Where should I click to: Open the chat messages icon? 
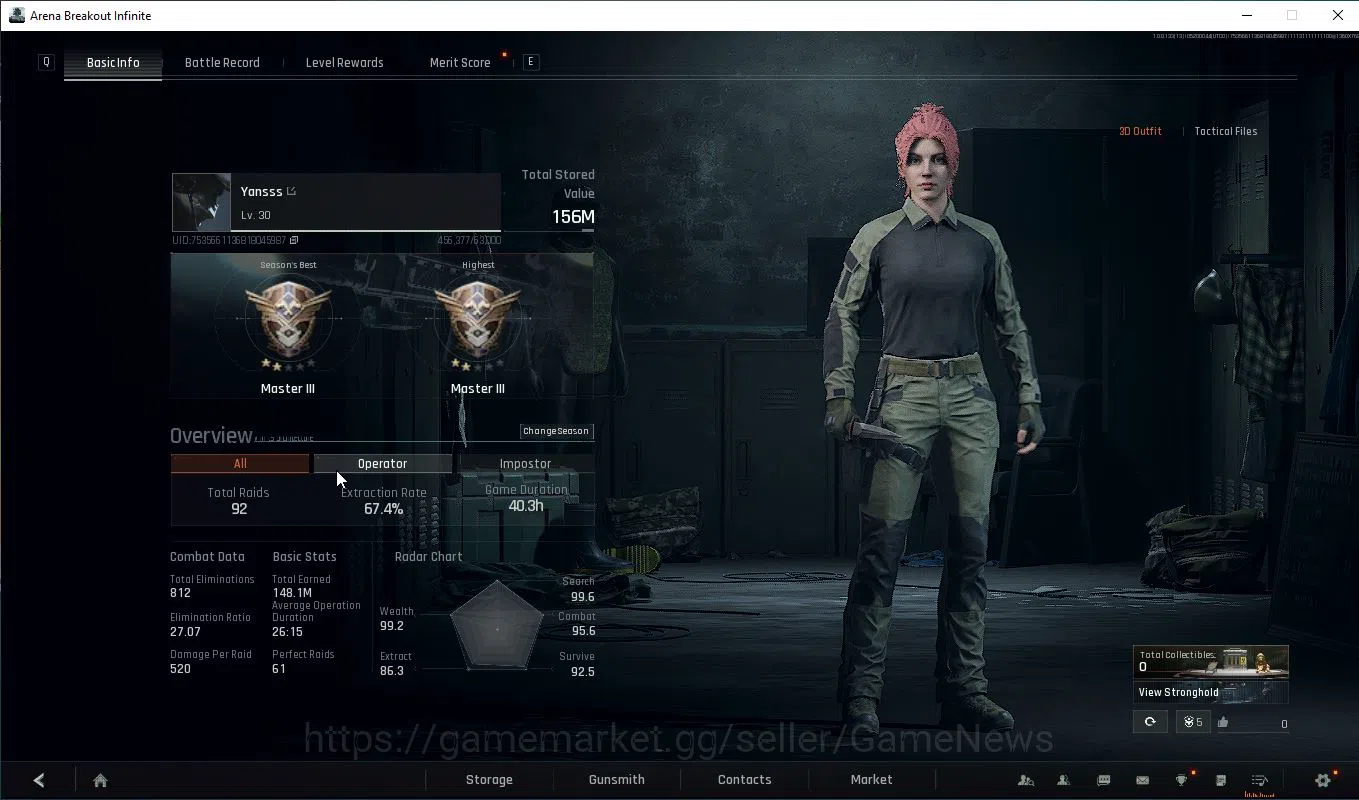click(1104, 780)
